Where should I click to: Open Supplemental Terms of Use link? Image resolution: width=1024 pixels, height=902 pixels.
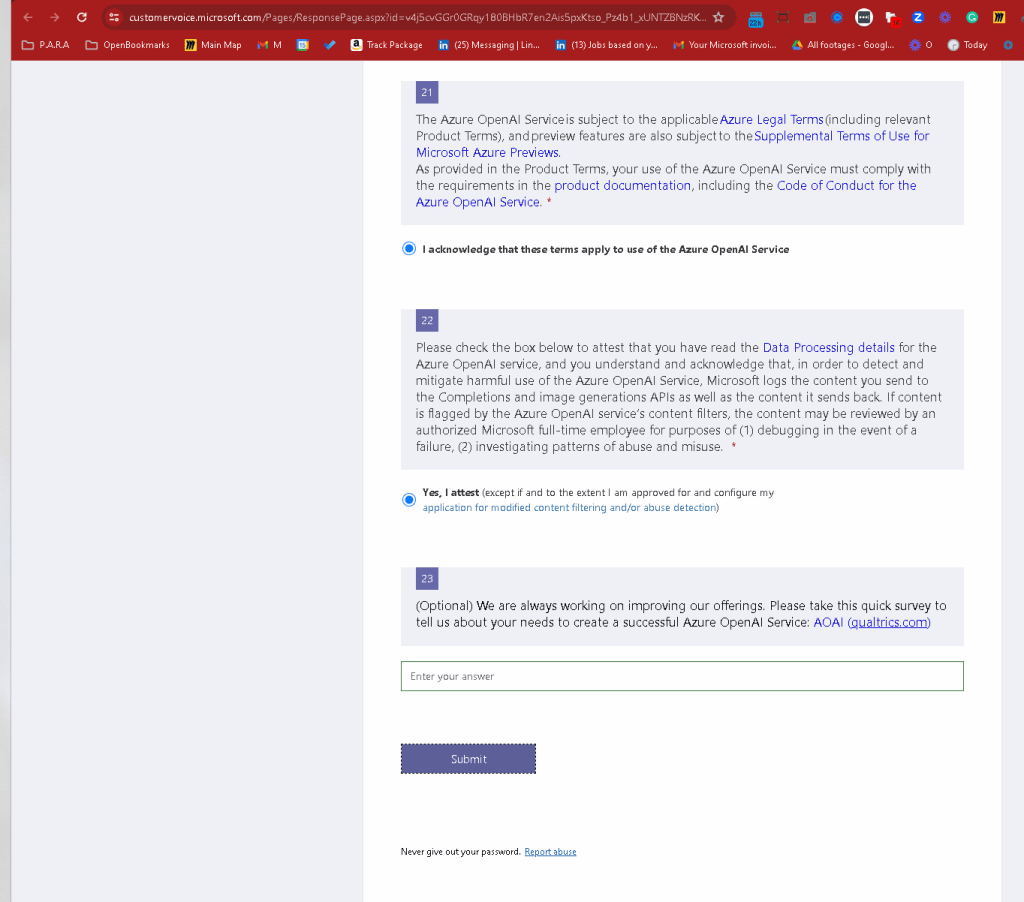click(x=673, y=144)
